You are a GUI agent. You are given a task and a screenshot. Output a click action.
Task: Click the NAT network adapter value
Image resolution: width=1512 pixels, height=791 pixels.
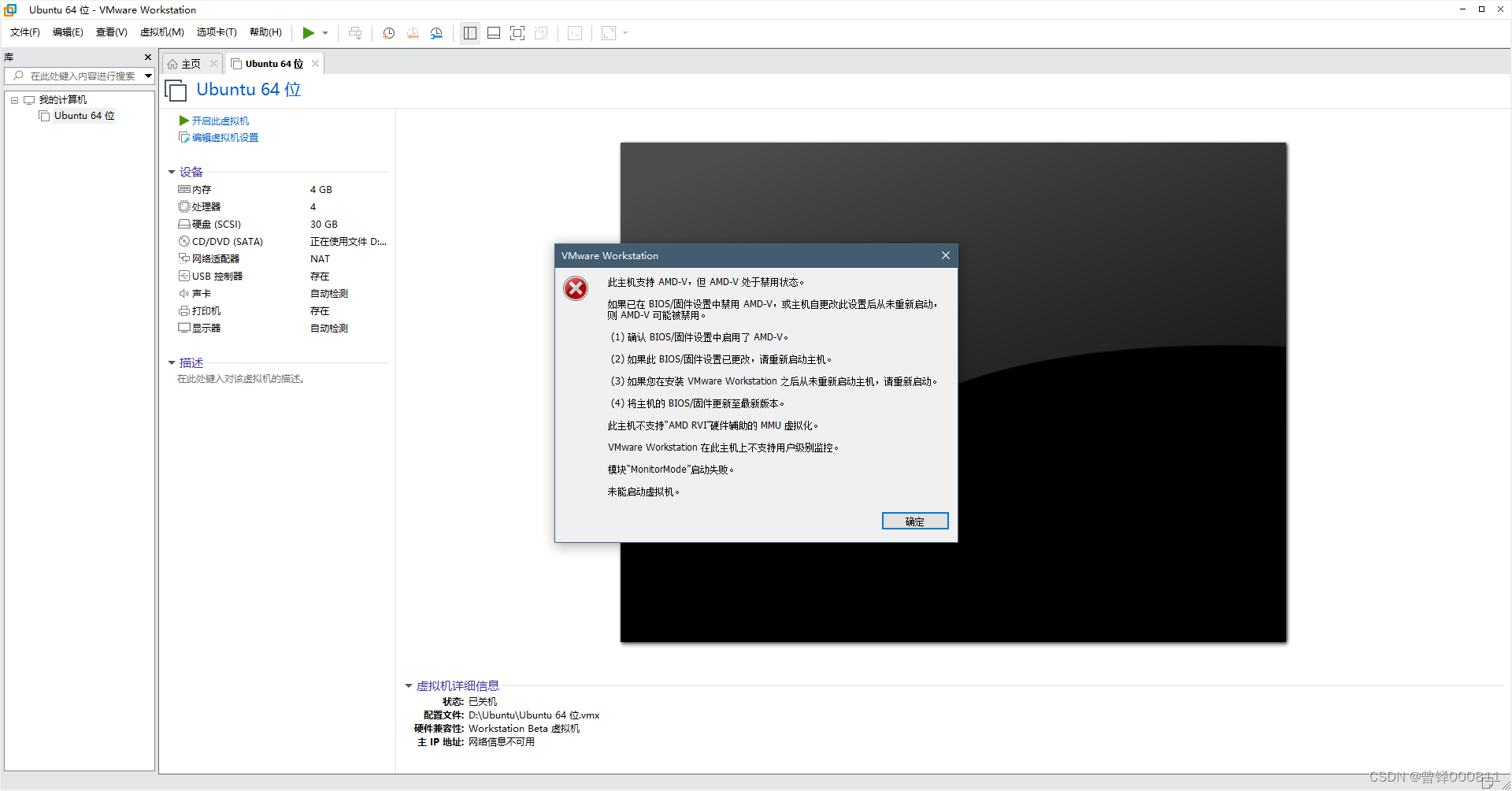coord(320,259)
